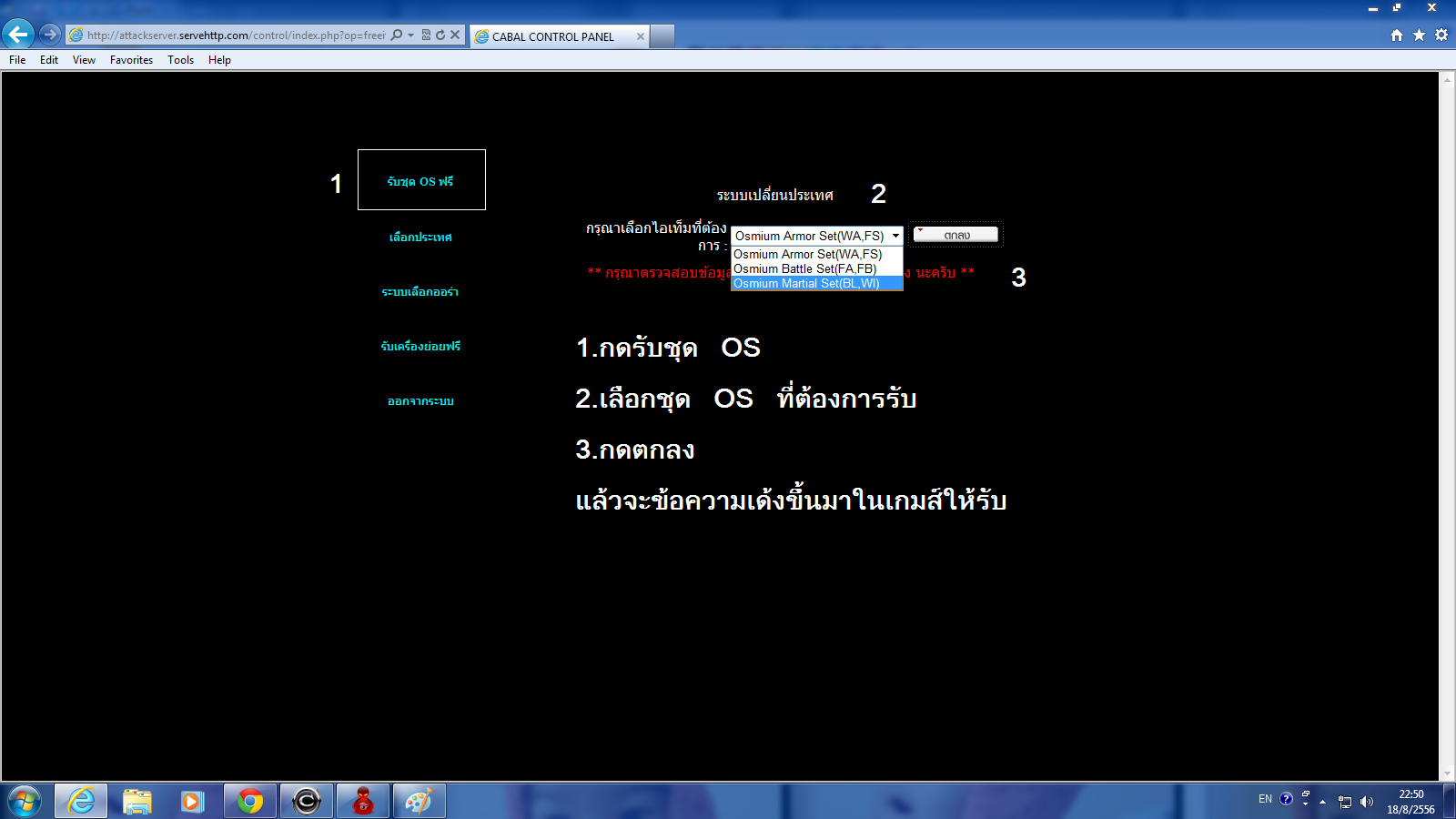Collapse the Osmium item set dropdown

pyautogui.click(x=895, y=236)
